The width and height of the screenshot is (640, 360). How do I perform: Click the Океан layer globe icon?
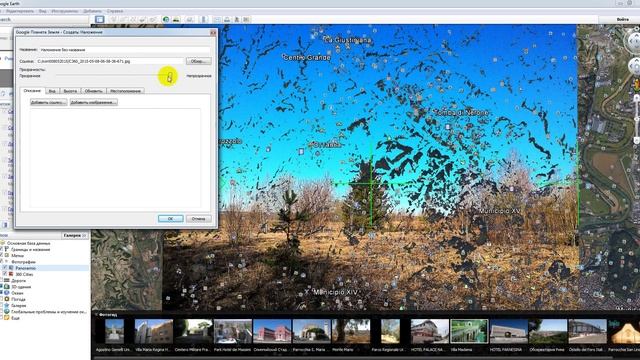pyautogui.click(x=7, y=293)
